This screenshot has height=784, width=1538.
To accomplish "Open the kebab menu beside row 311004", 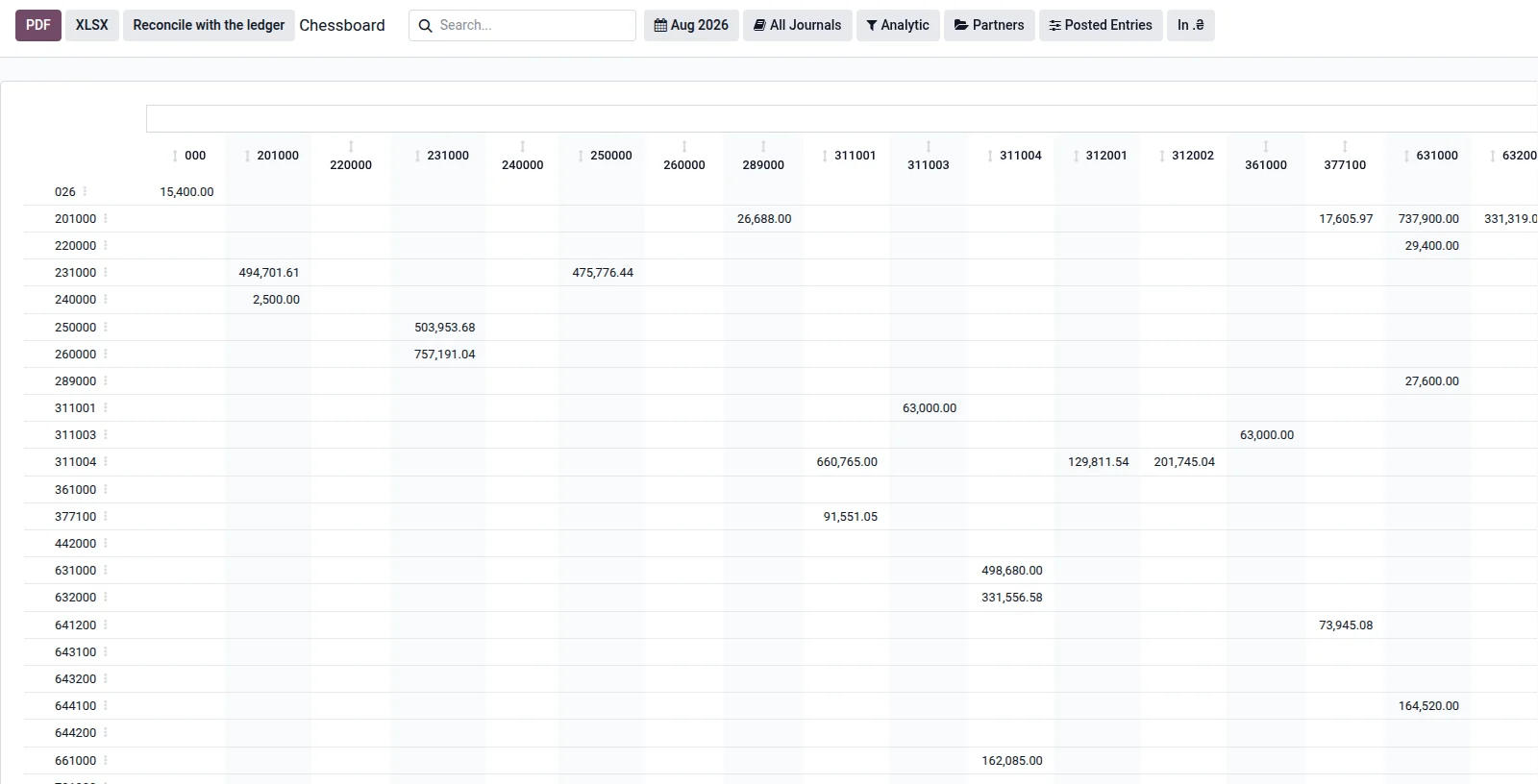I will [106, 461].
